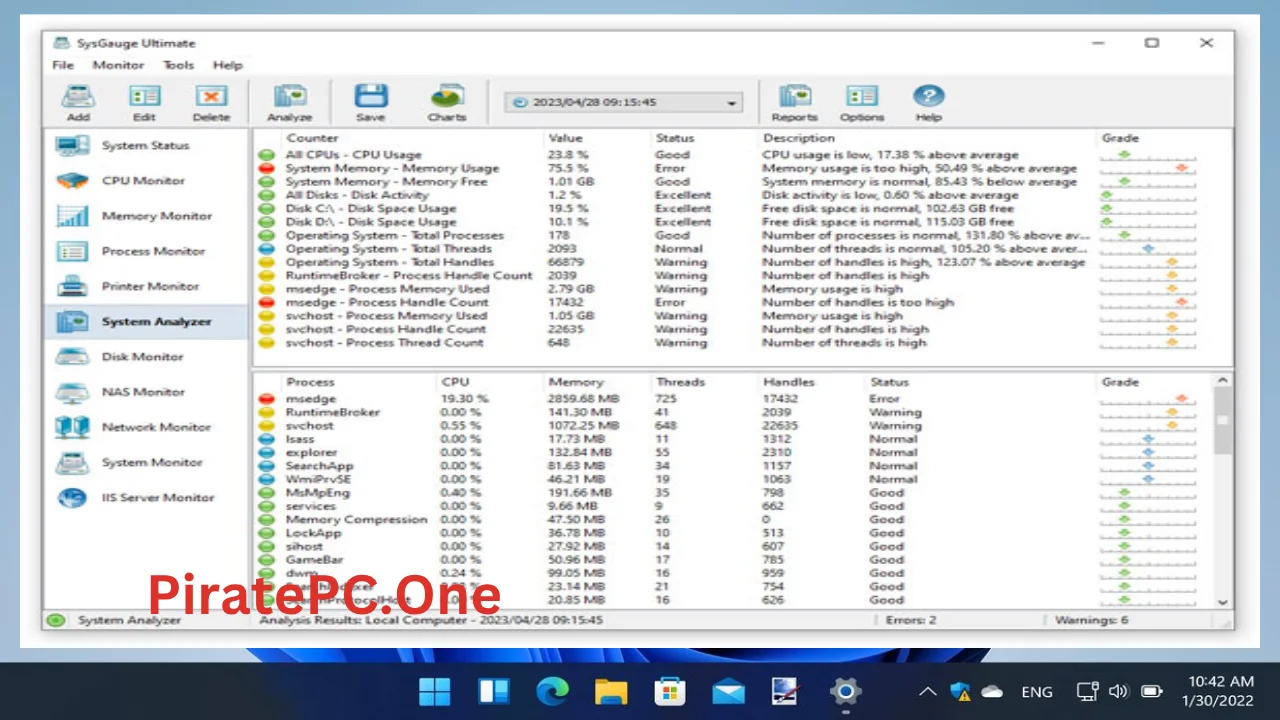The height and width of the screenshot is (720, 1280).
Task: Open CPU Monitor in sidebar
Action: click(146, 181)
